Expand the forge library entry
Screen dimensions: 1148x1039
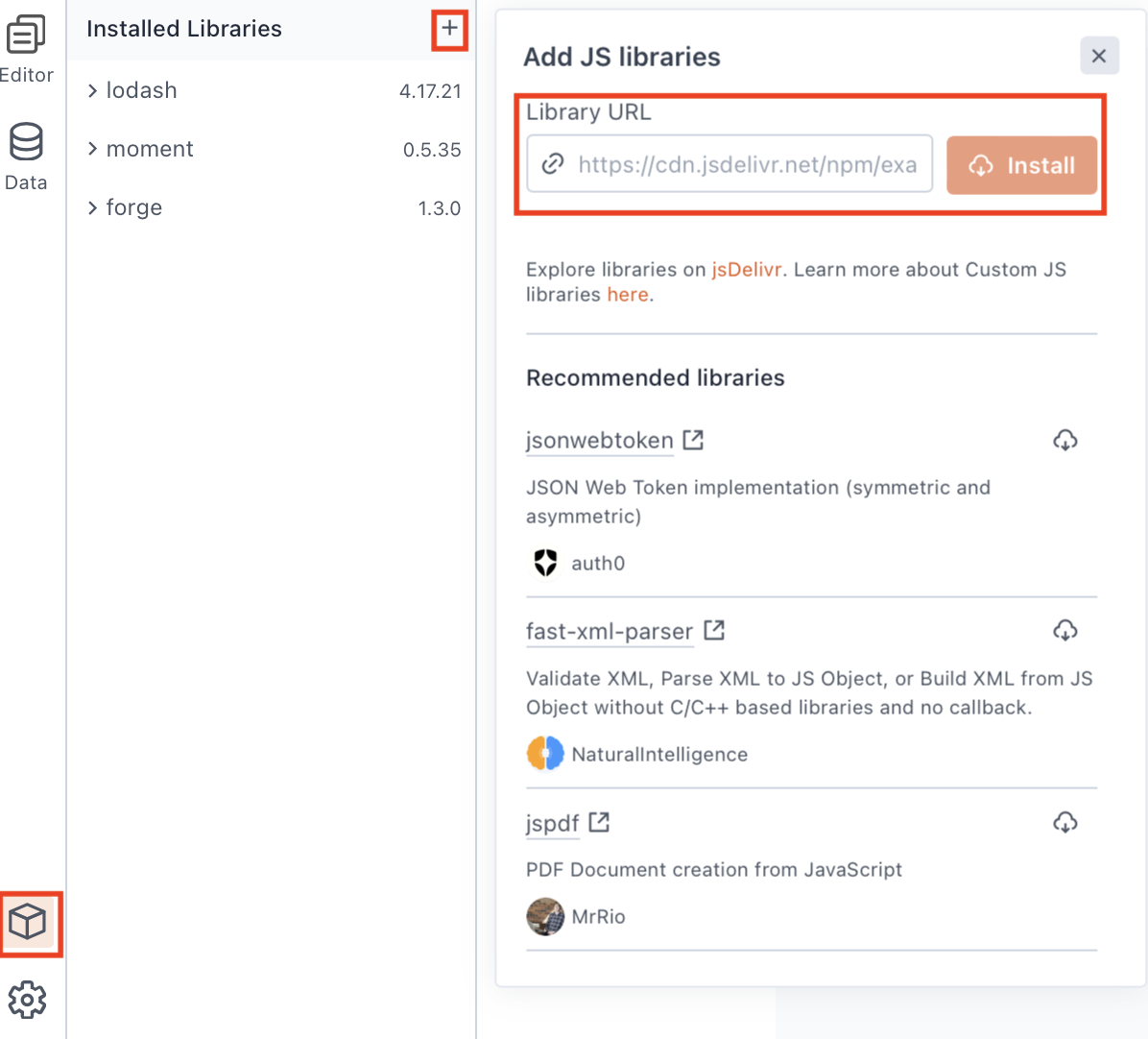[93, 207]
